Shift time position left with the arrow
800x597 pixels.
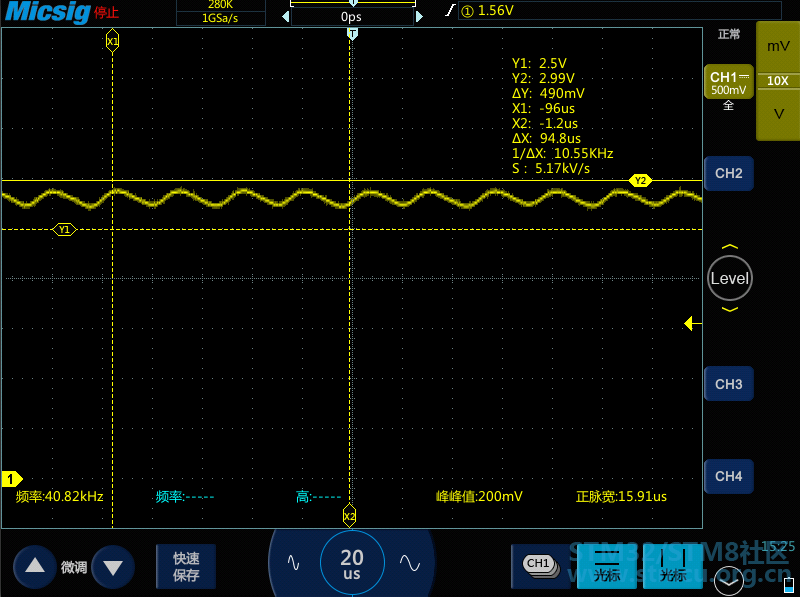pos(286,17)
